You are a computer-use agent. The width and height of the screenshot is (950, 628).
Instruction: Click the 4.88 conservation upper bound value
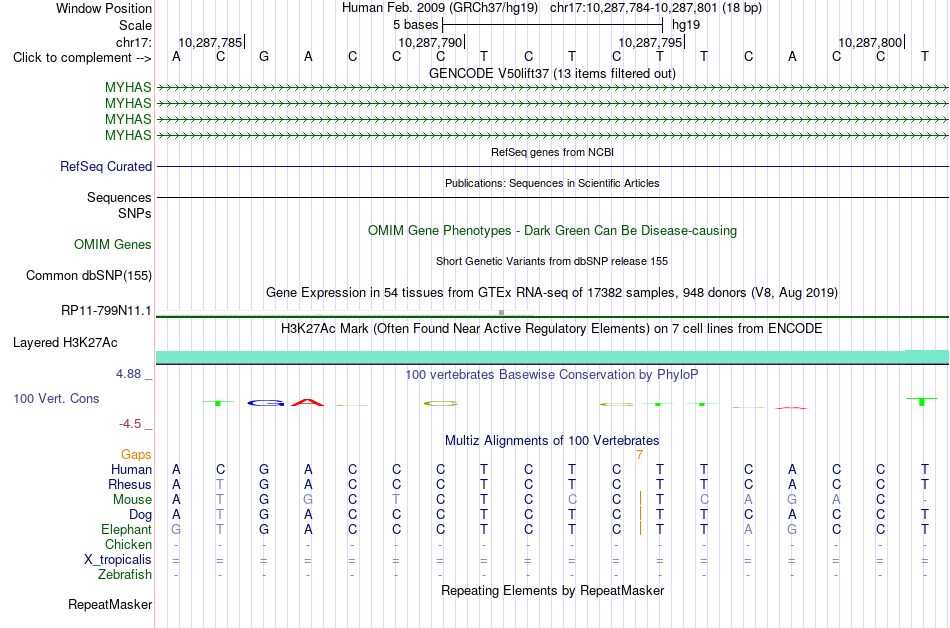[x=128, y=374]
